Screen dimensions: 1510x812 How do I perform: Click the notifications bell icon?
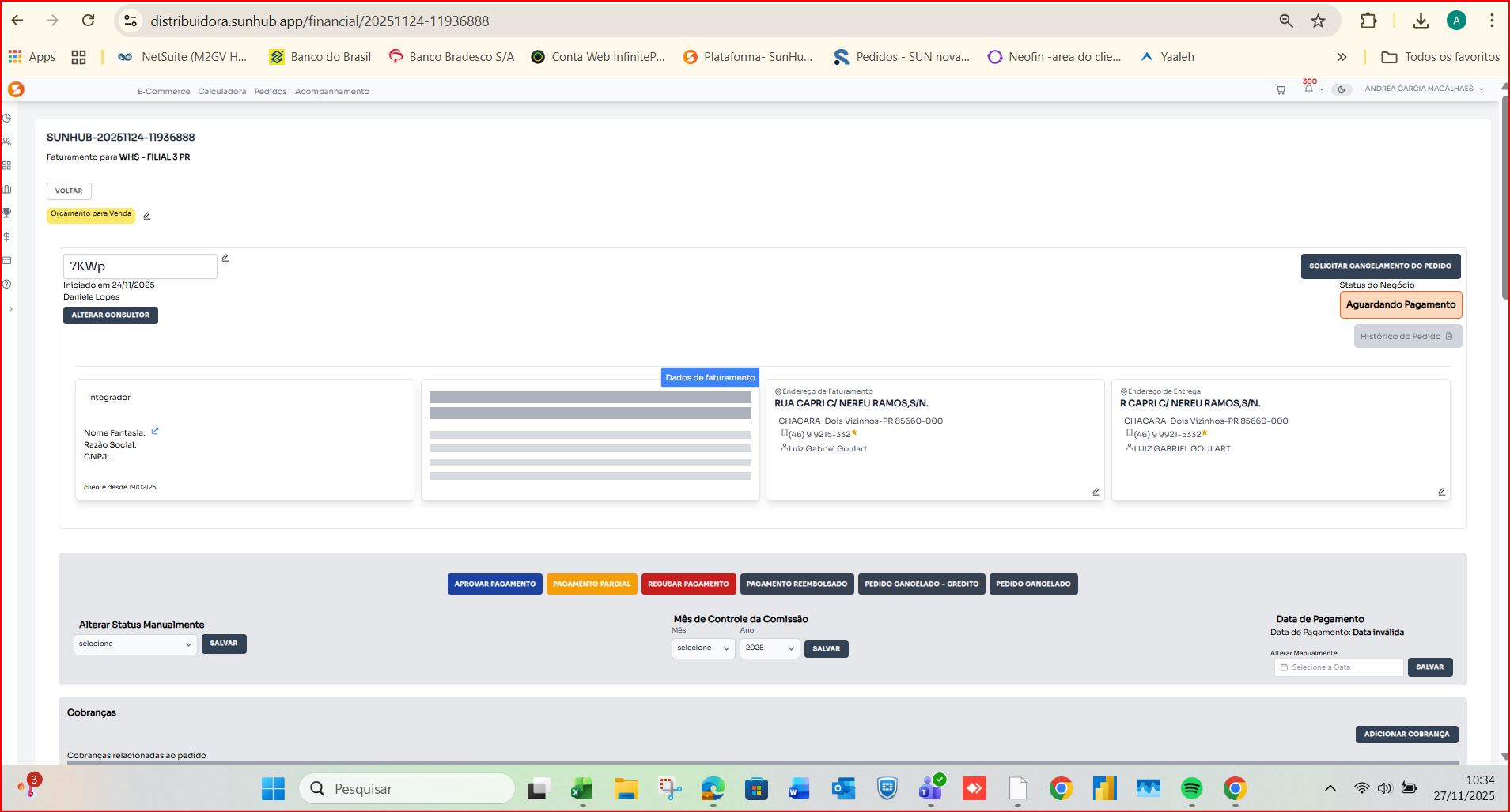click(1308, 89)
